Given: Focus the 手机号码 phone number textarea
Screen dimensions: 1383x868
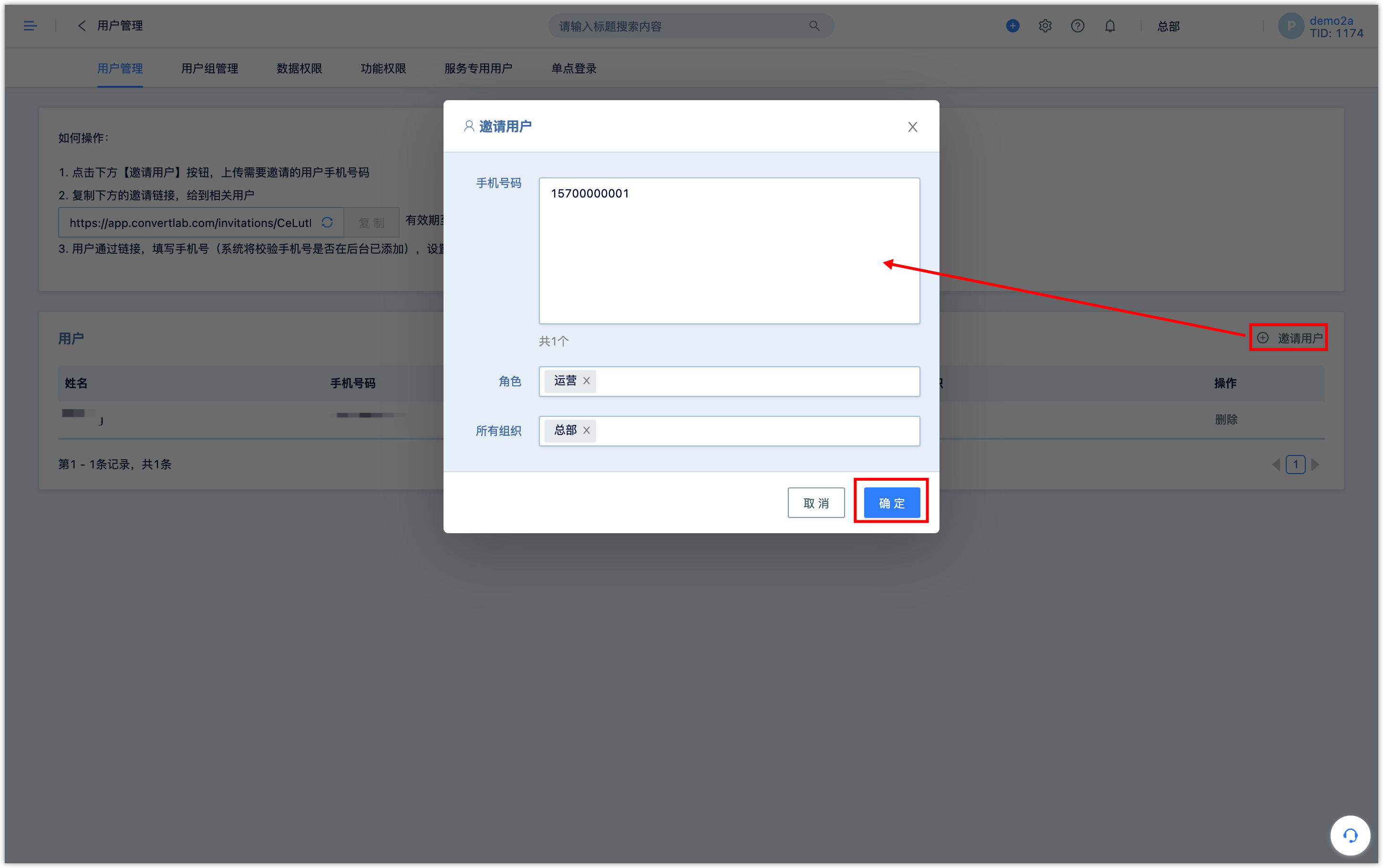Looking at the screenshot, I should 729,251.
